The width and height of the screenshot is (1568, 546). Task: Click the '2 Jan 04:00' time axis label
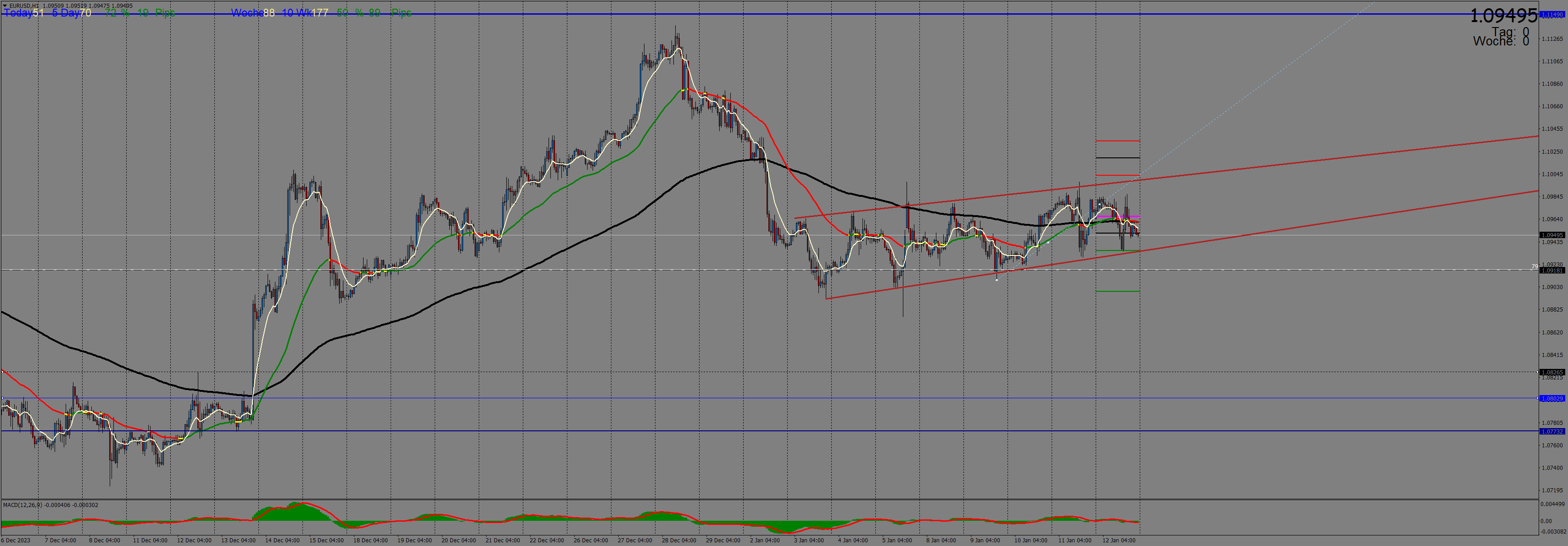point(765,540)
